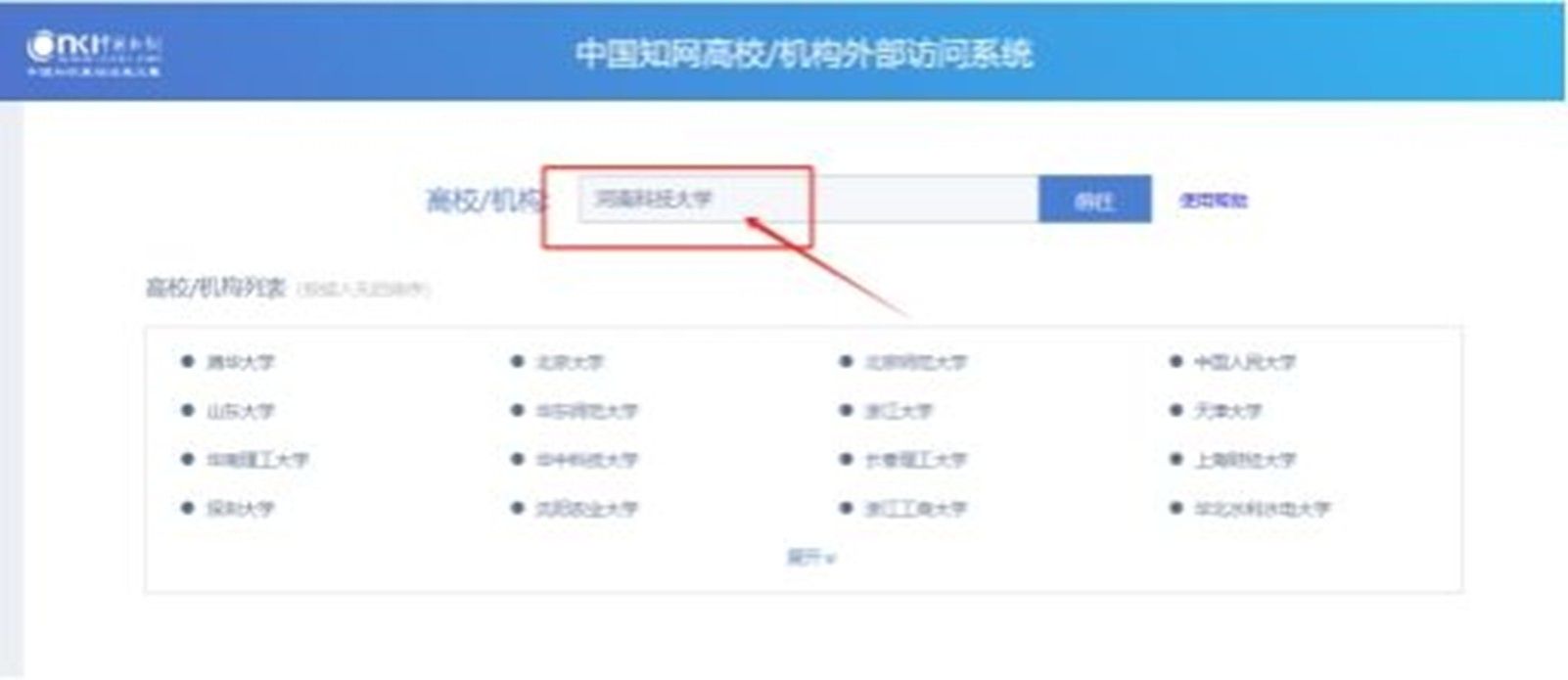The width and height of the screenshot is (1568, 680).
Task: Choose 中国人民大学 in institution list
Action: click(x=1244, y=362)
